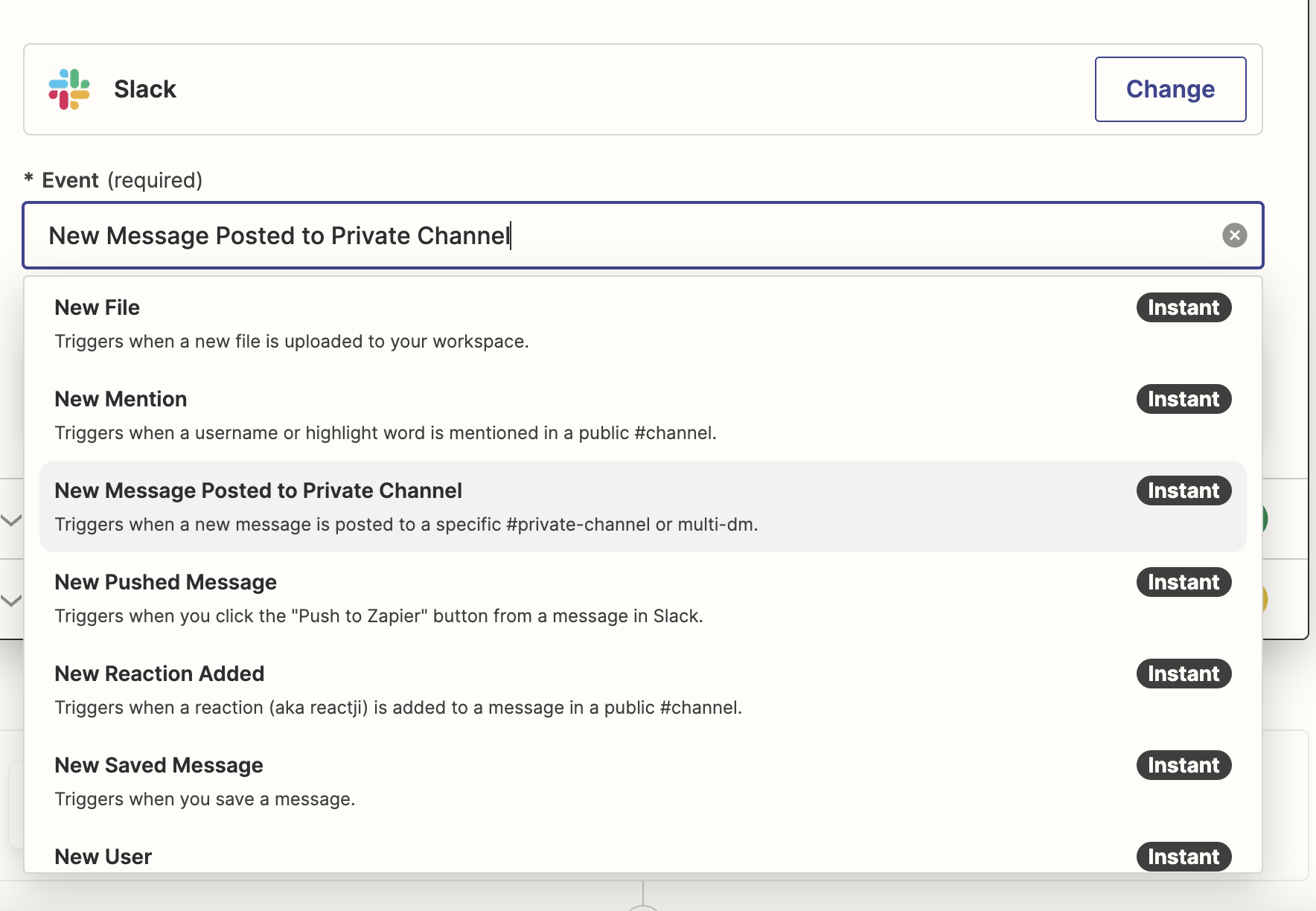Screen dimensions: 1316x911
Task: Expand the upper collapsed step chevron at left
Action: tap(11, 520)
